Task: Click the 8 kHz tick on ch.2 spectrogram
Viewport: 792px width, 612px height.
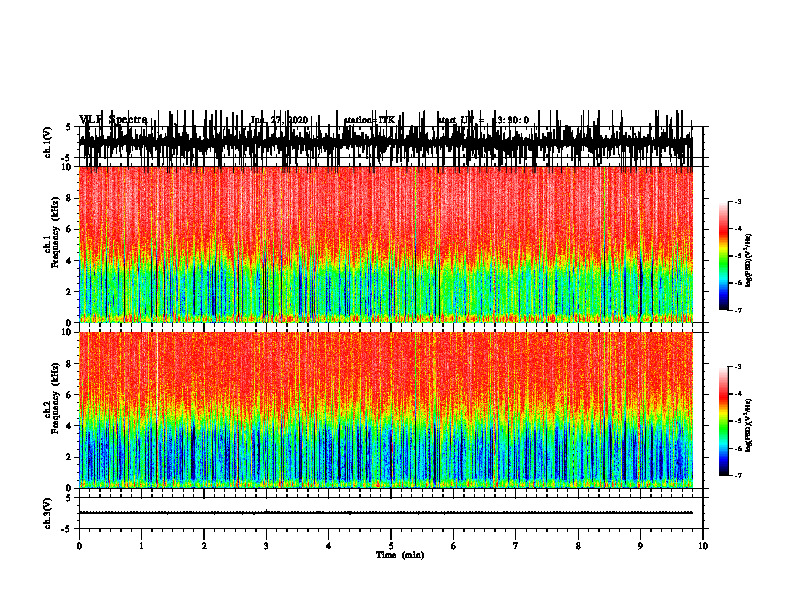Action: [x=69, y=364]
